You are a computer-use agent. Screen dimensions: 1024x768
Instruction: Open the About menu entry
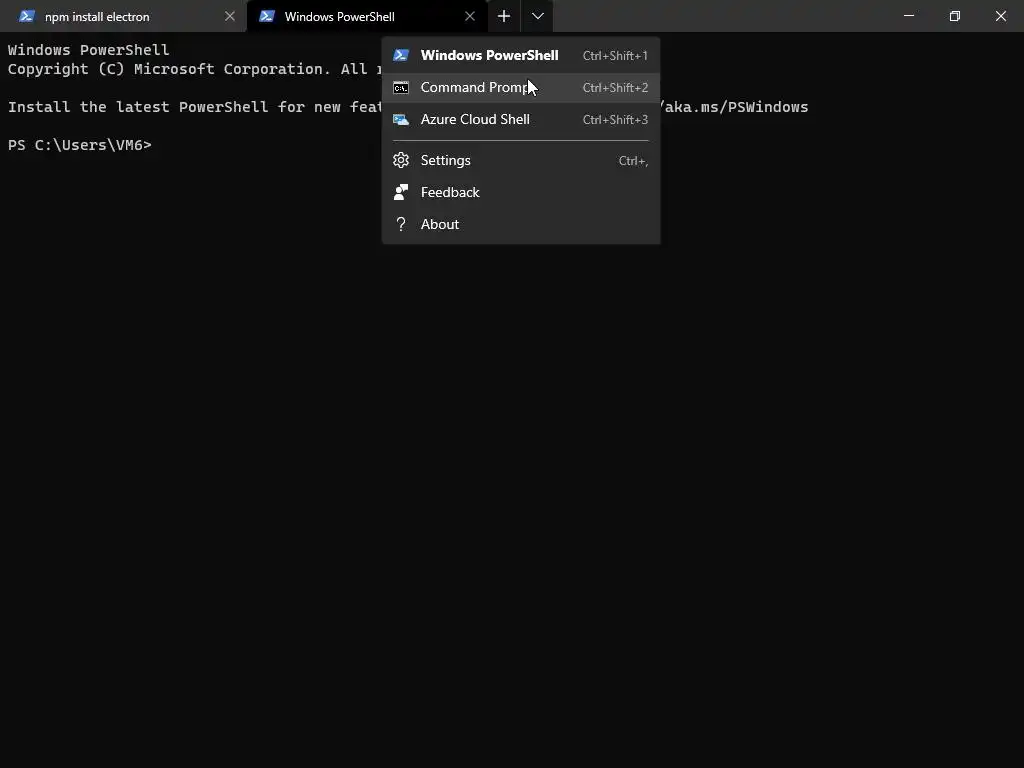(x=521, y=224)
